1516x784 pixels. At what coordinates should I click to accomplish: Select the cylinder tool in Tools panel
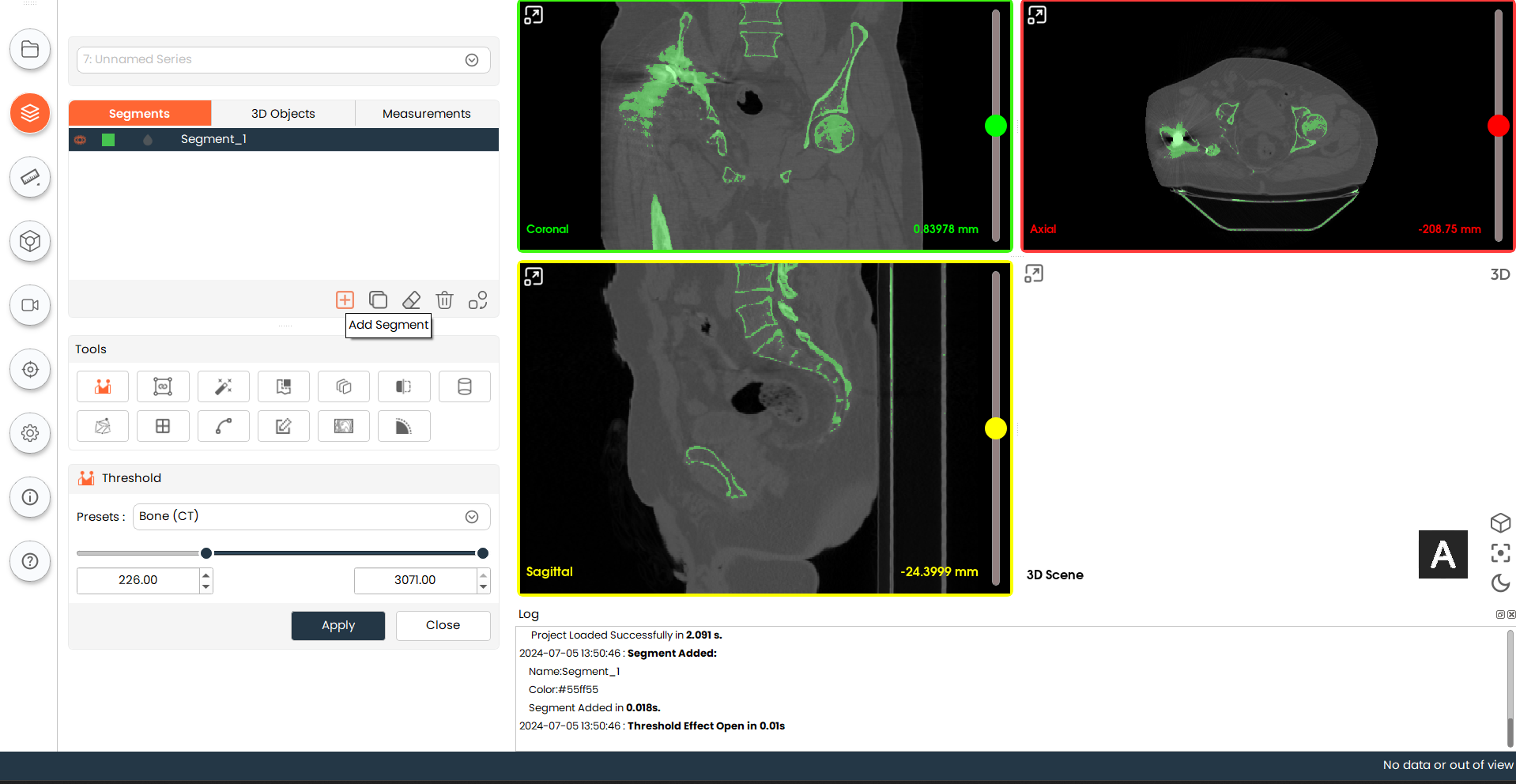pyautogui.click(x=465, y=386)
